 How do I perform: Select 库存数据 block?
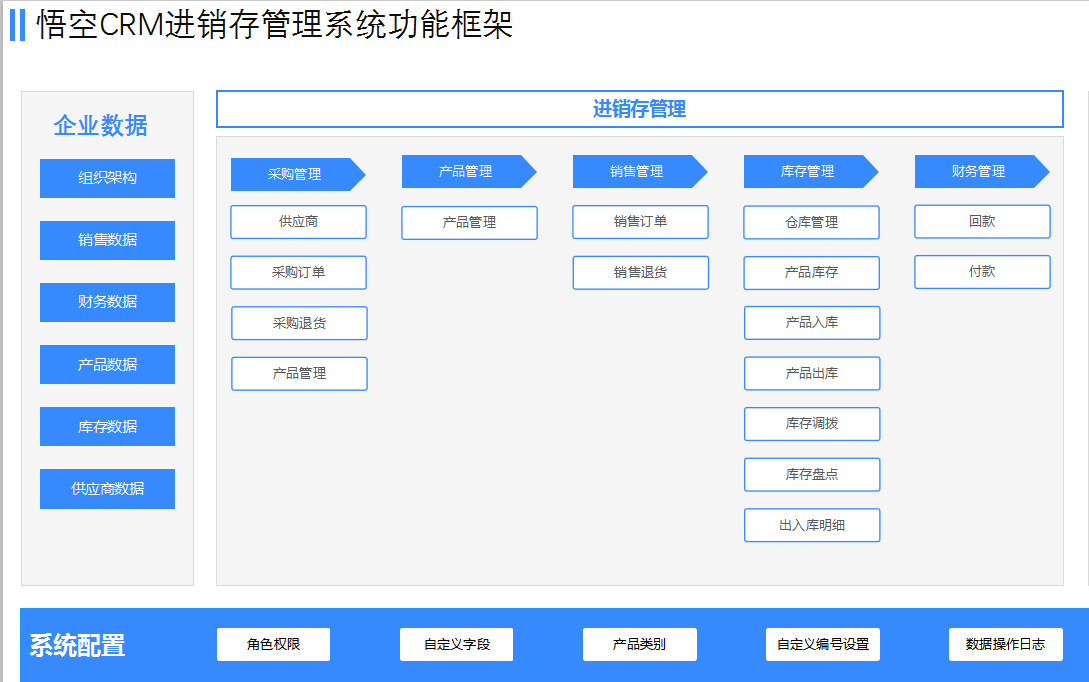coord(107,426)
